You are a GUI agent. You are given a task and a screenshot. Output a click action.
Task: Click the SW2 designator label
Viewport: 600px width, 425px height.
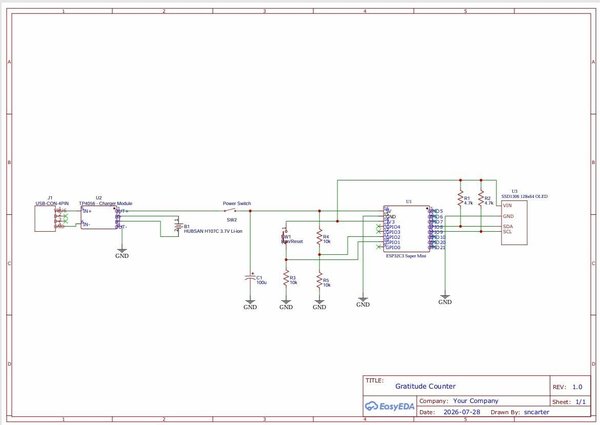click(x=232, y=220)
